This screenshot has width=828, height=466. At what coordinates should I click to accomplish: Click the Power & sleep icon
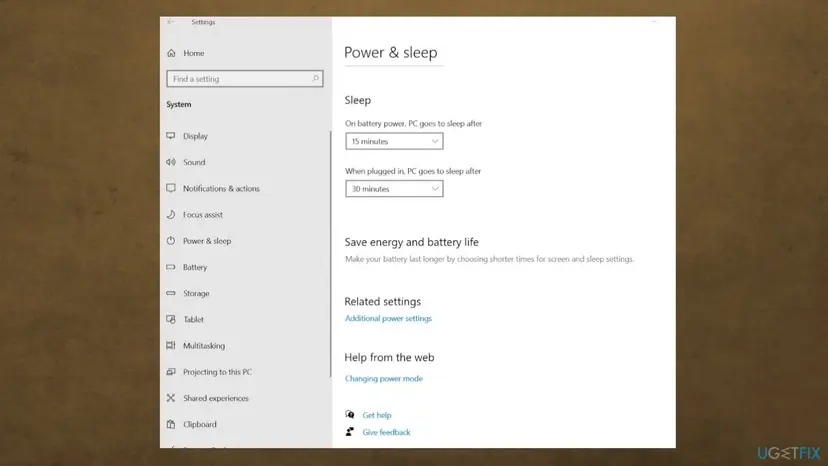[x=171, y=241]
